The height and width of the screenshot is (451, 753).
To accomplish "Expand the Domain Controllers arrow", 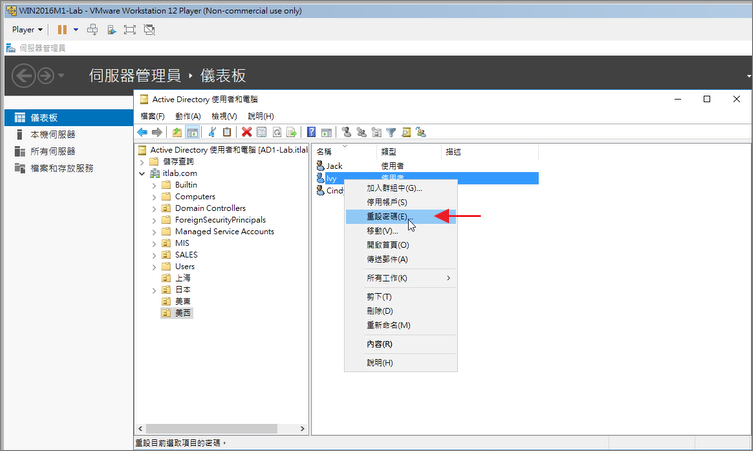I will (154, 208).
